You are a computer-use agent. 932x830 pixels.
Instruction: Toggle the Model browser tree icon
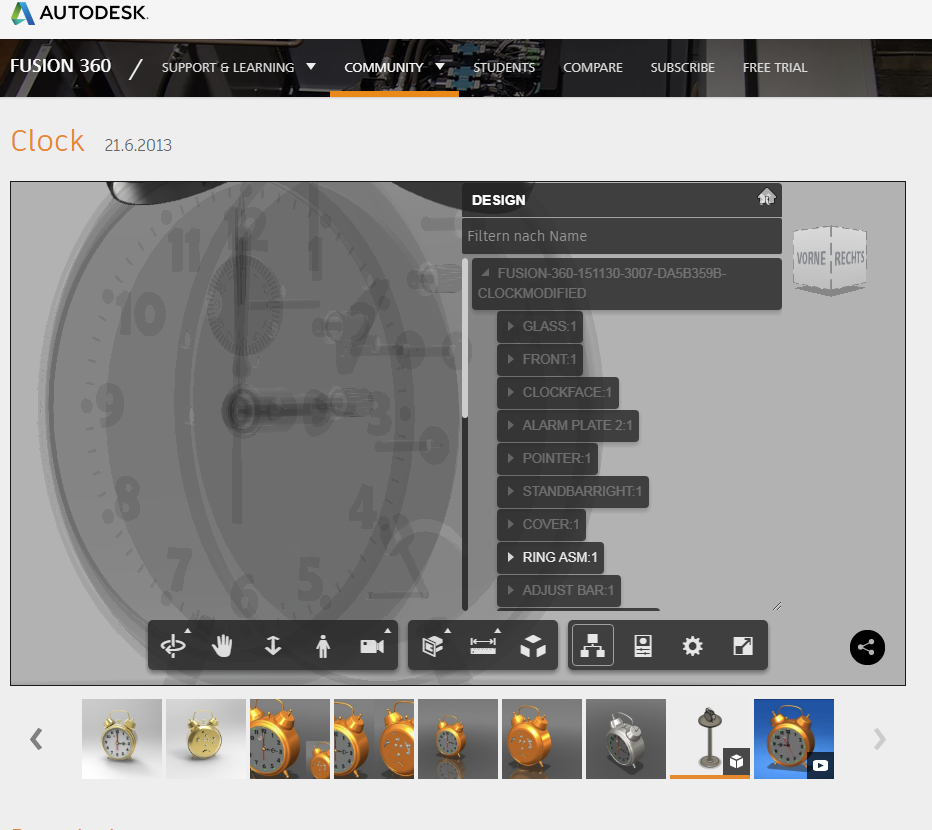[593, 646]
